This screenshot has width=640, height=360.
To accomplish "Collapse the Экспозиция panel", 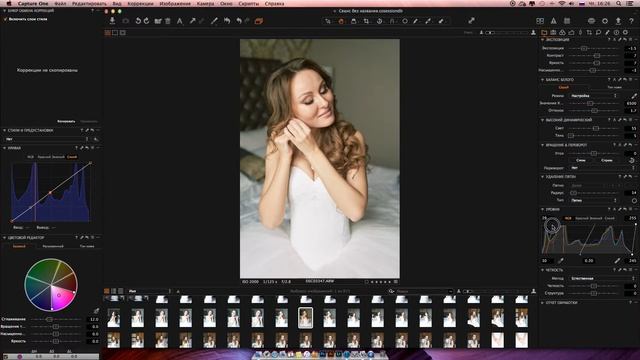I will pos(542,40).
